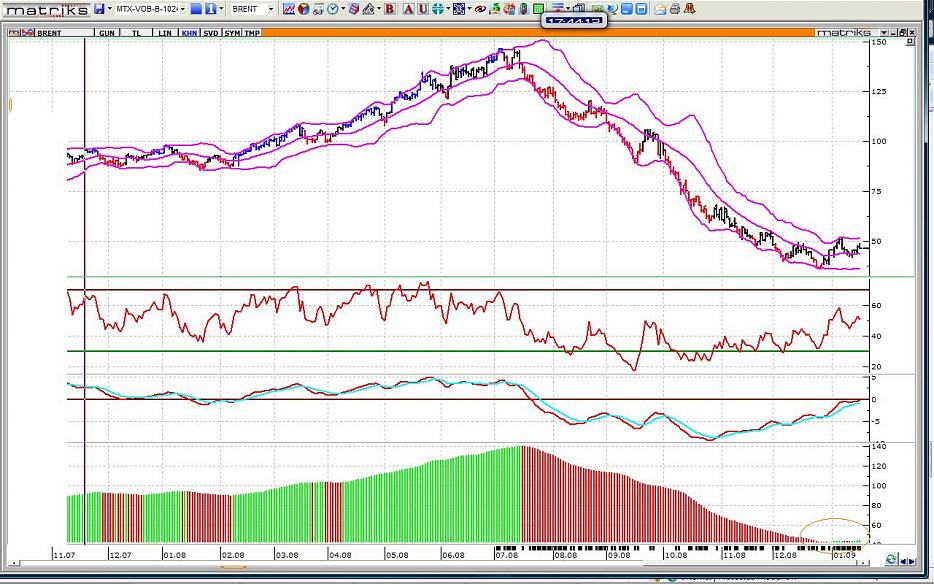The width and height of the screenshot is (934, 584).
Task: Click the printer icon in toolbar
Action: 676,9
